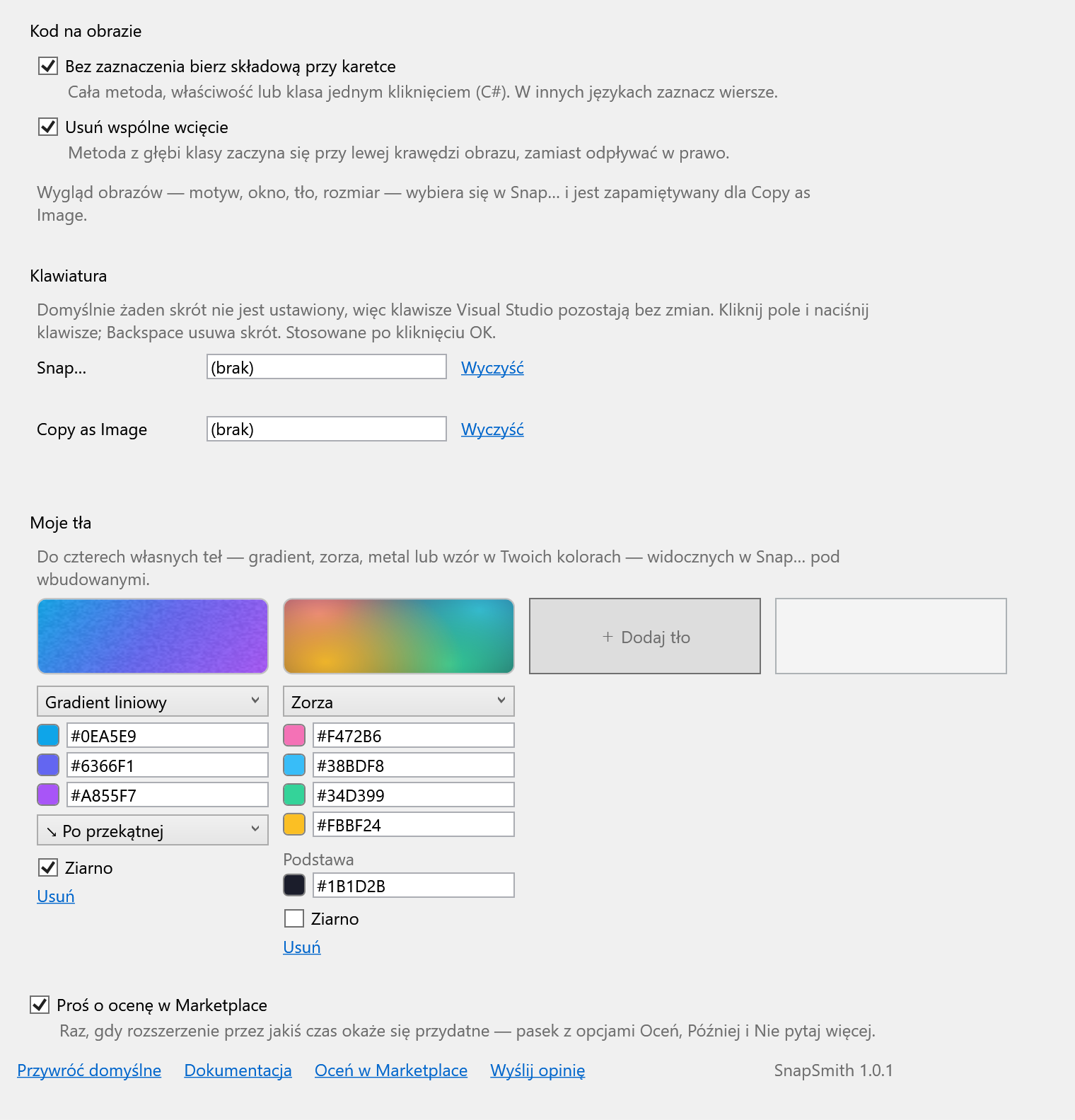
Task: Edit the #FBBF24 hex color field
Action: pos(414,824)
